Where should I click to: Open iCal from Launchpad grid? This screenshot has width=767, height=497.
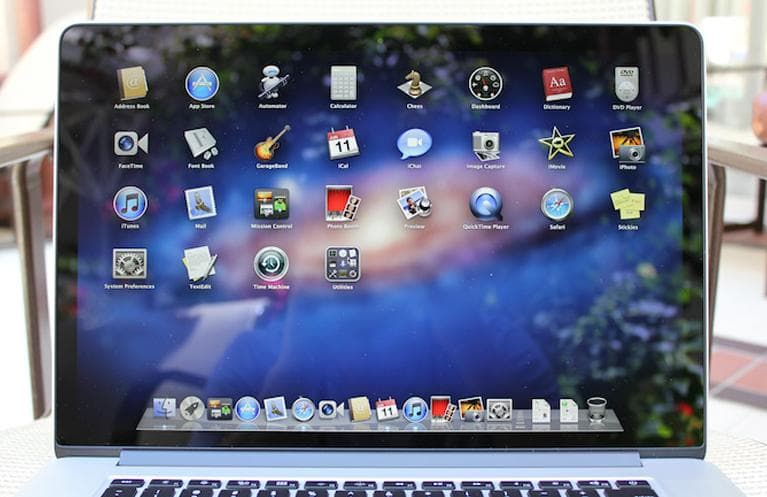click(343, 143)
